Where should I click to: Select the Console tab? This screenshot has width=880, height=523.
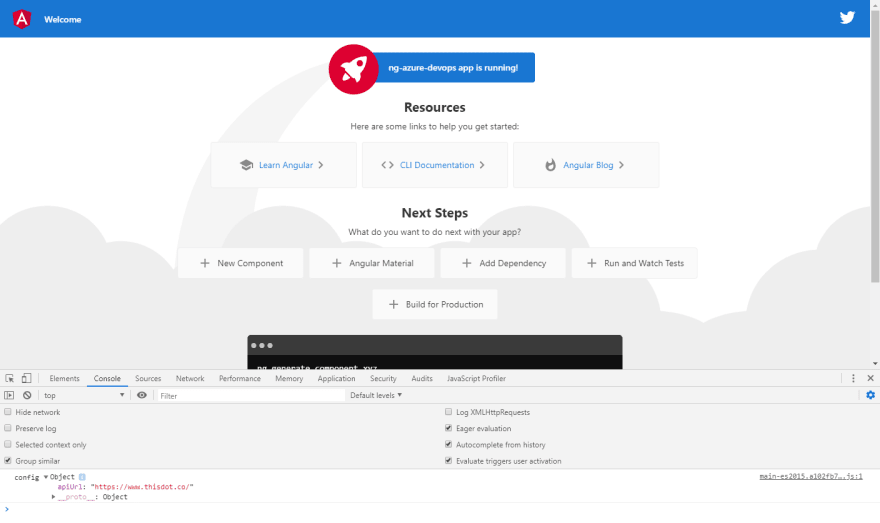click(107, 378)
